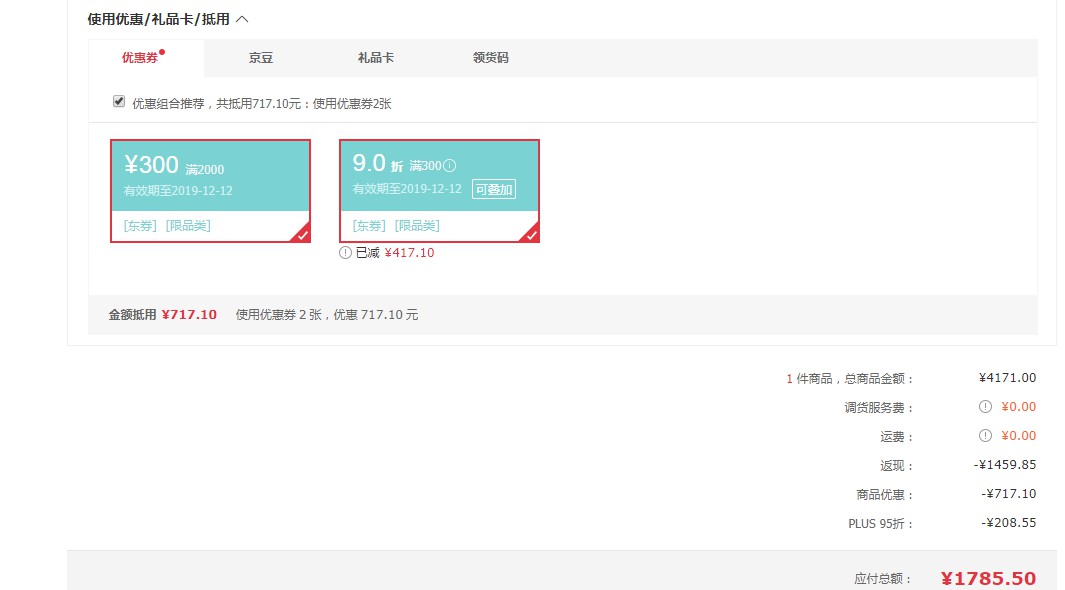Click info icon beside 已减 ¥417.10
This screenshot has height=590, width=1065.
click(345, 253)
